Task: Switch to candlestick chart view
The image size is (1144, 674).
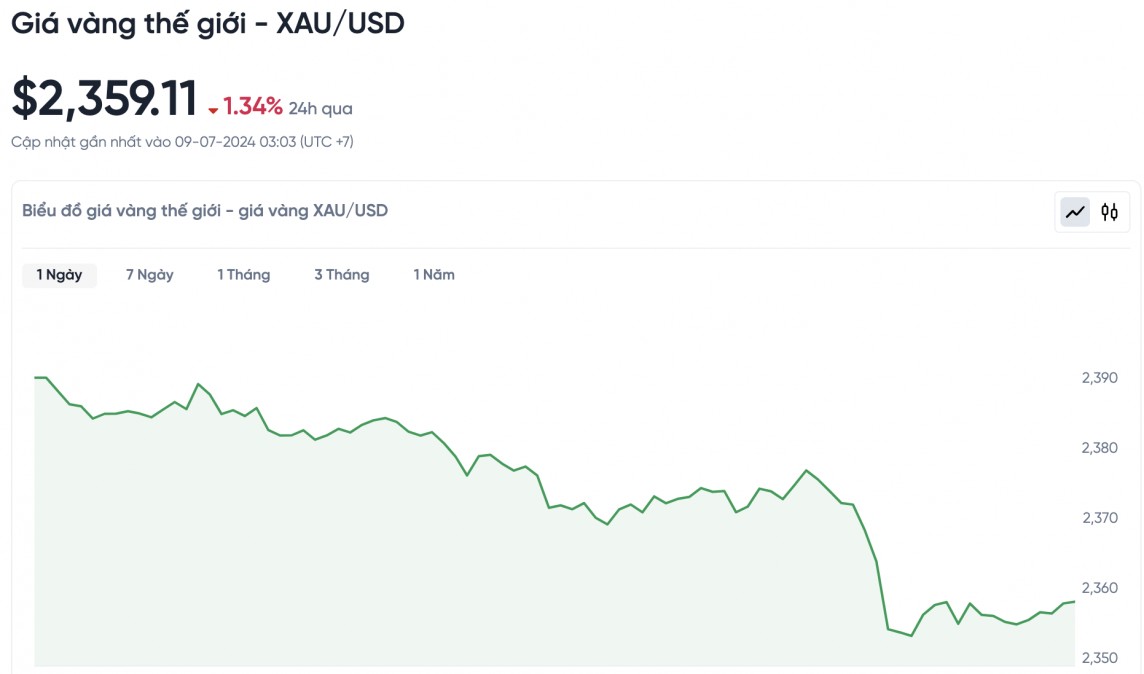Action: (x=1109, y=212)
